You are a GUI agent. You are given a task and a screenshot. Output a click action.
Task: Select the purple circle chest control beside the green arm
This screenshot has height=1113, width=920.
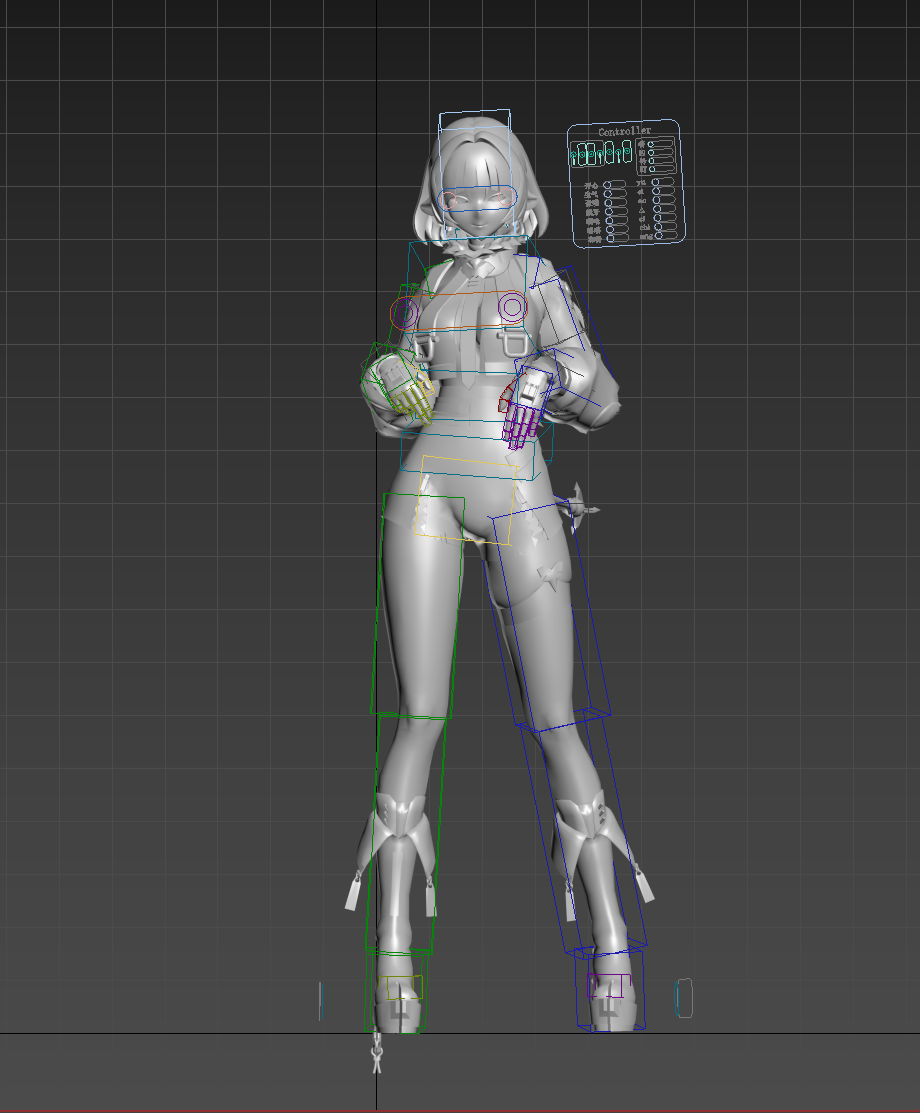(405, 313)
